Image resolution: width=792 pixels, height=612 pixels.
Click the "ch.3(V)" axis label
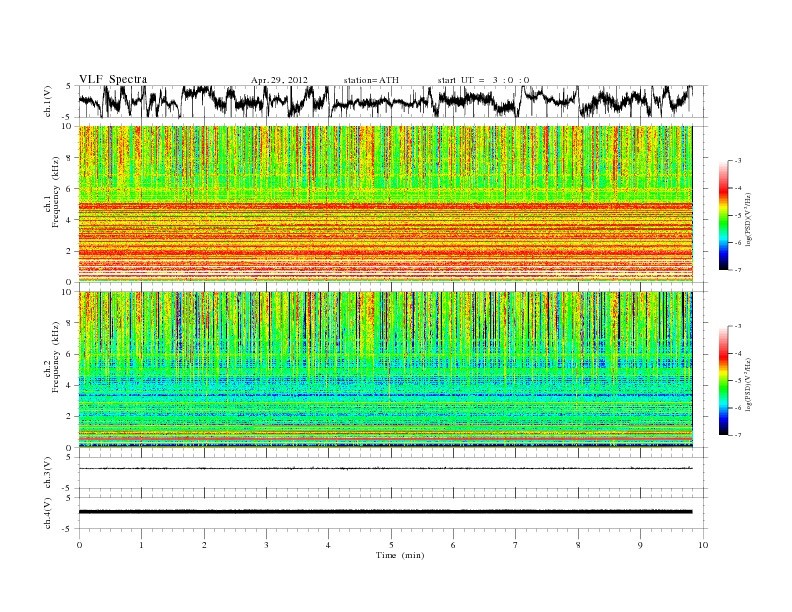48,473
